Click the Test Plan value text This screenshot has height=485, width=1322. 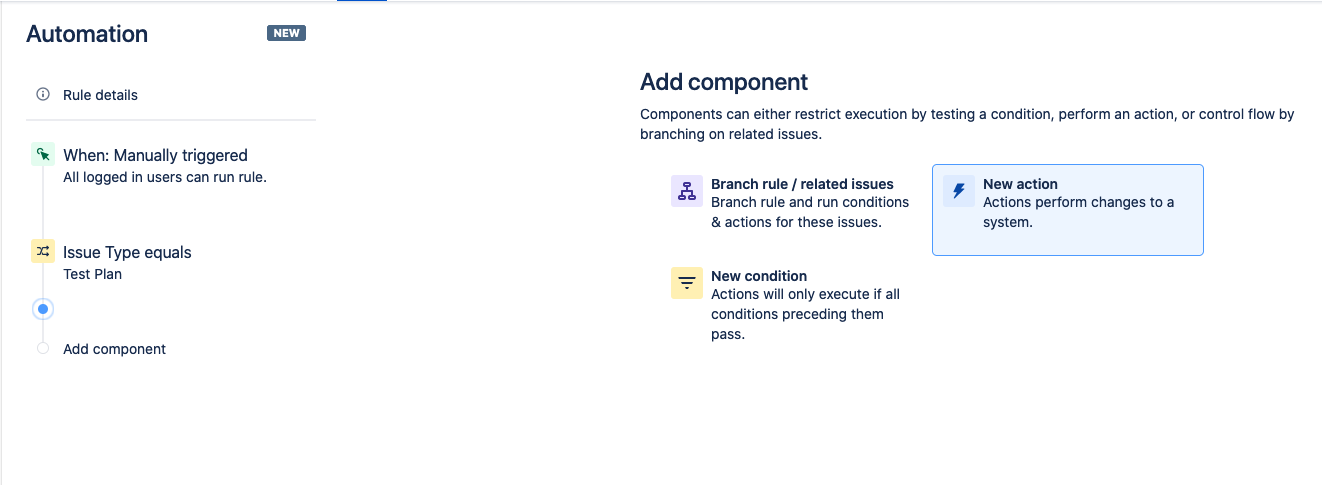[x=92, y=274]
